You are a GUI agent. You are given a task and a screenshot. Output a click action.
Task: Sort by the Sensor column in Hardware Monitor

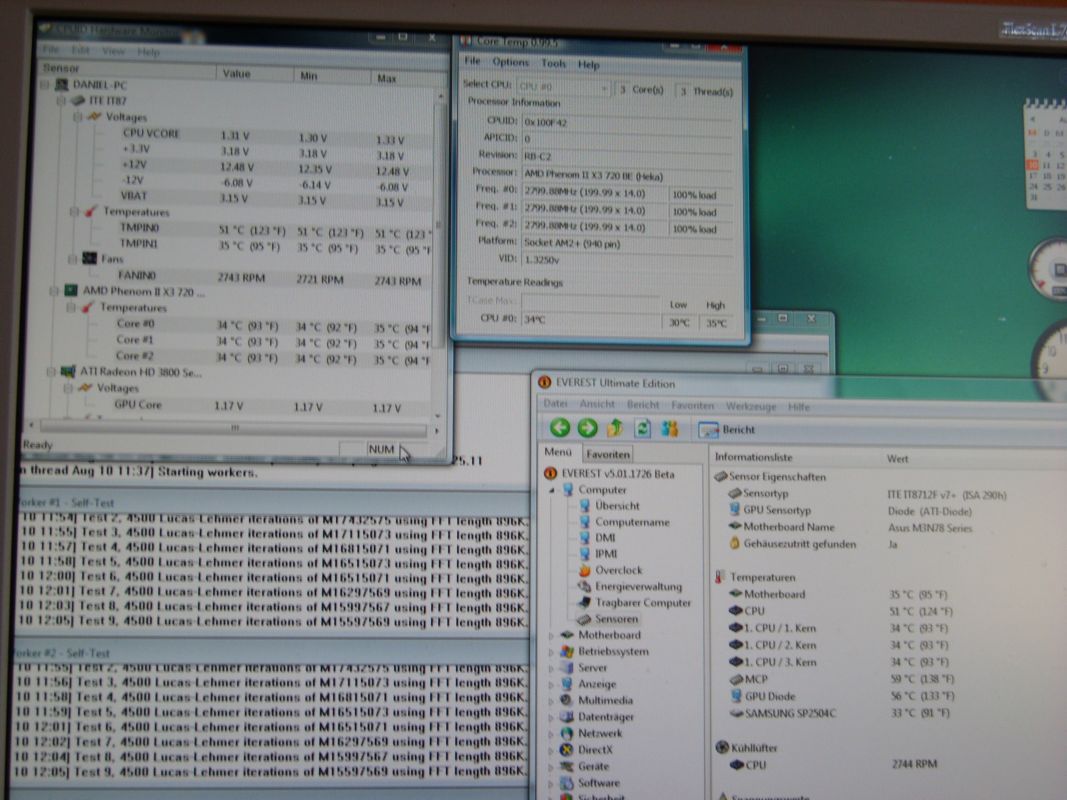[127, 69]
